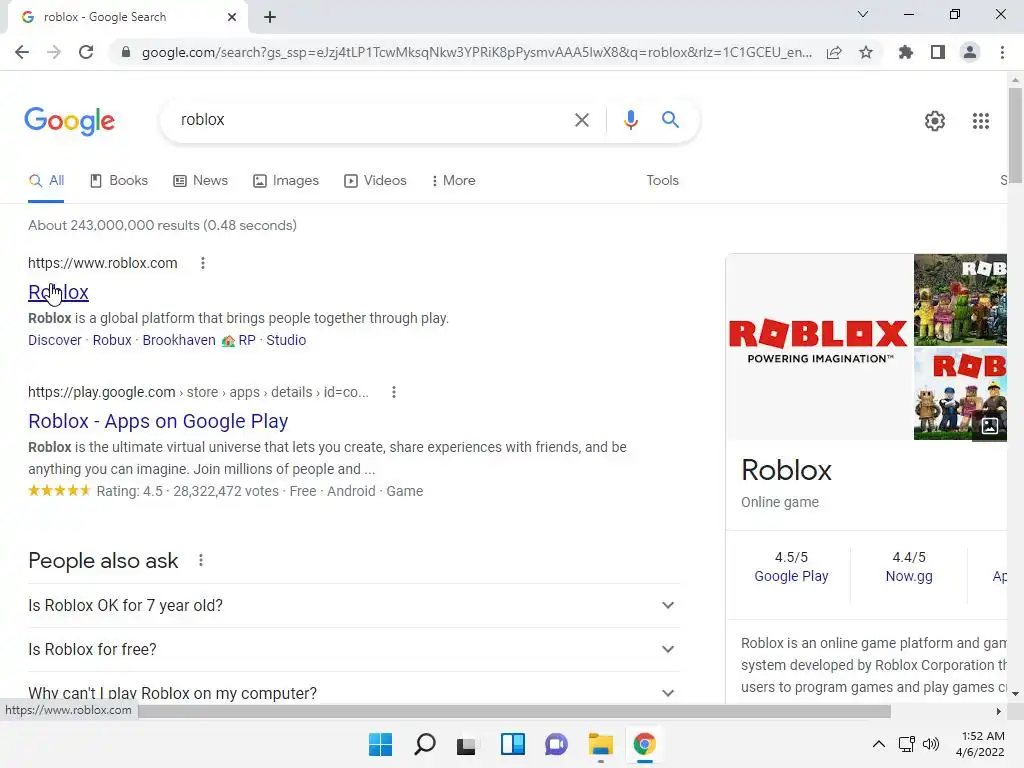Open tab search chevron in title bar

point(863,14)
